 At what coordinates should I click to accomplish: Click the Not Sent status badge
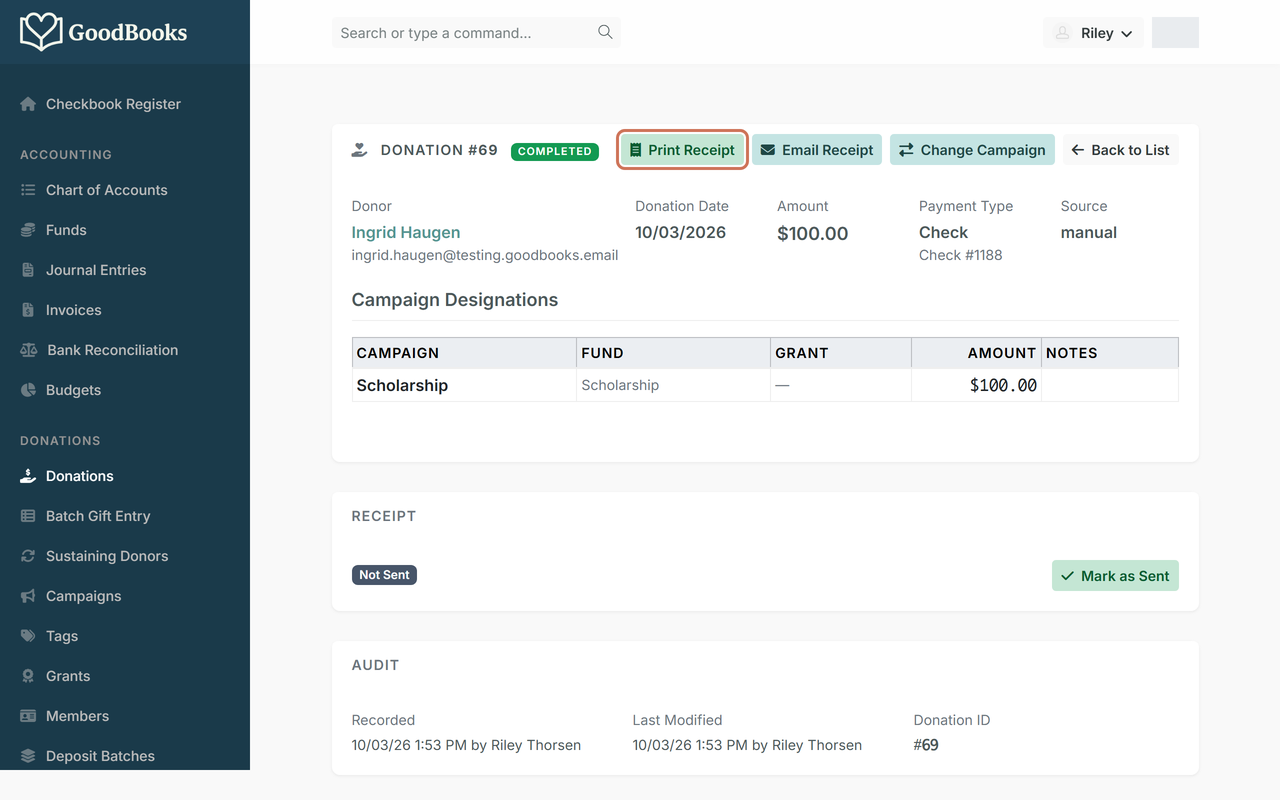coord(384,575)
